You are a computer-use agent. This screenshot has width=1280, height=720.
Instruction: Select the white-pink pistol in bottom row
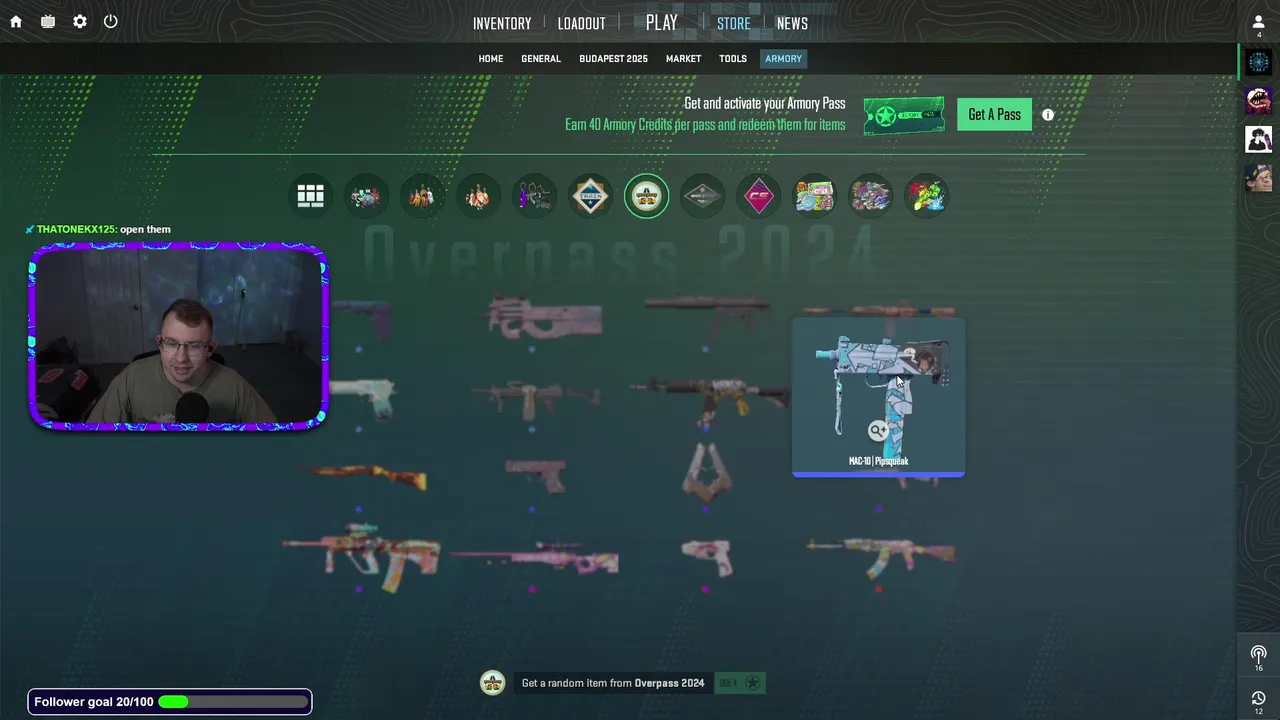[707, 556]
